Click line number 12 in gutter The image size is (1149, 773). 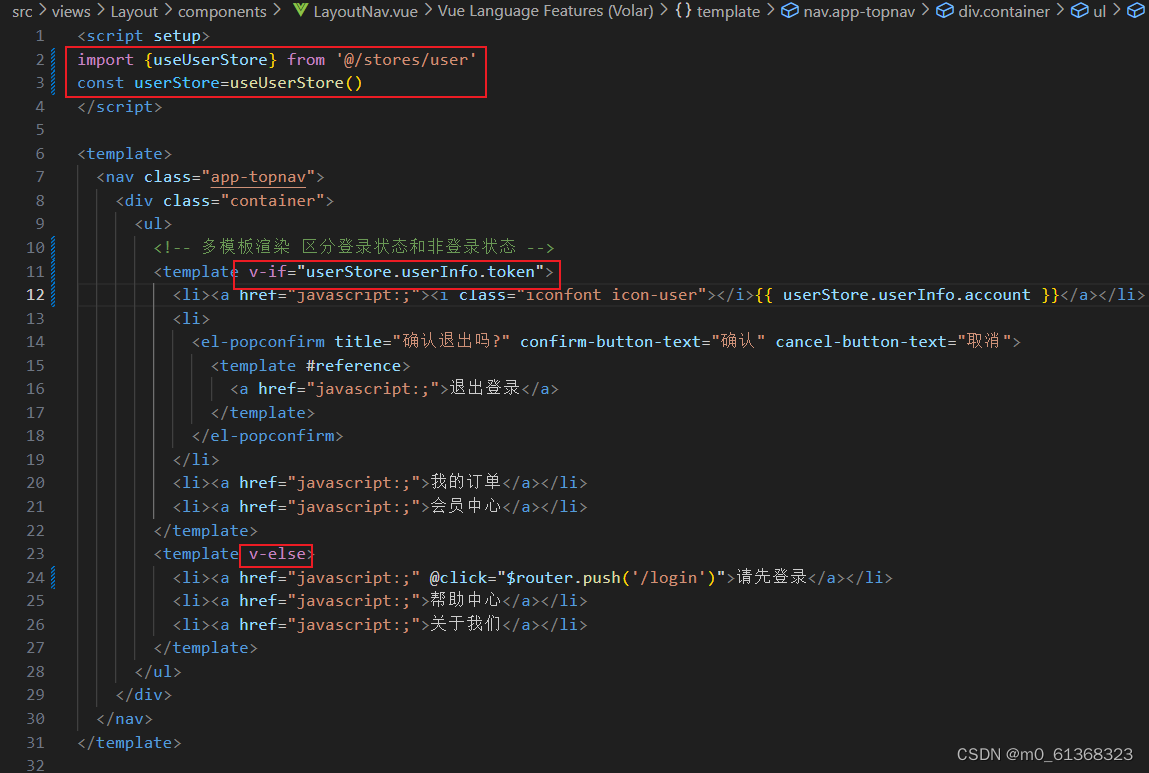(x=35, y=295)
